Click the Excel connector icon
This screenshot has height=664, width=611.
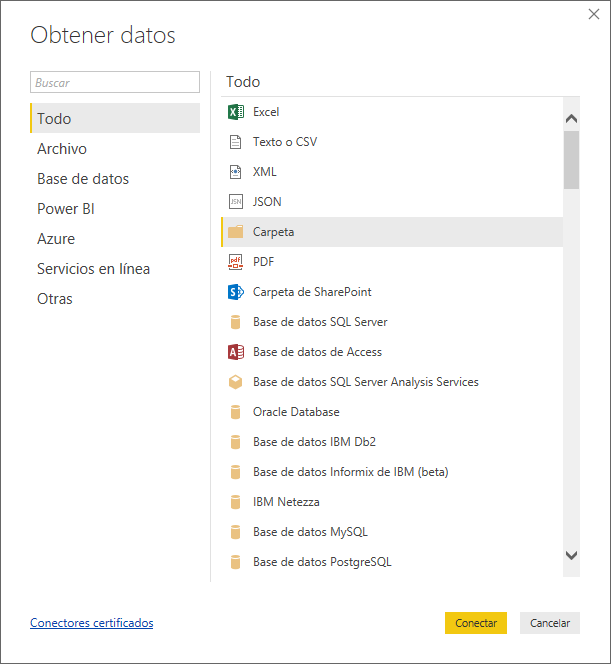tap(235, 112)
